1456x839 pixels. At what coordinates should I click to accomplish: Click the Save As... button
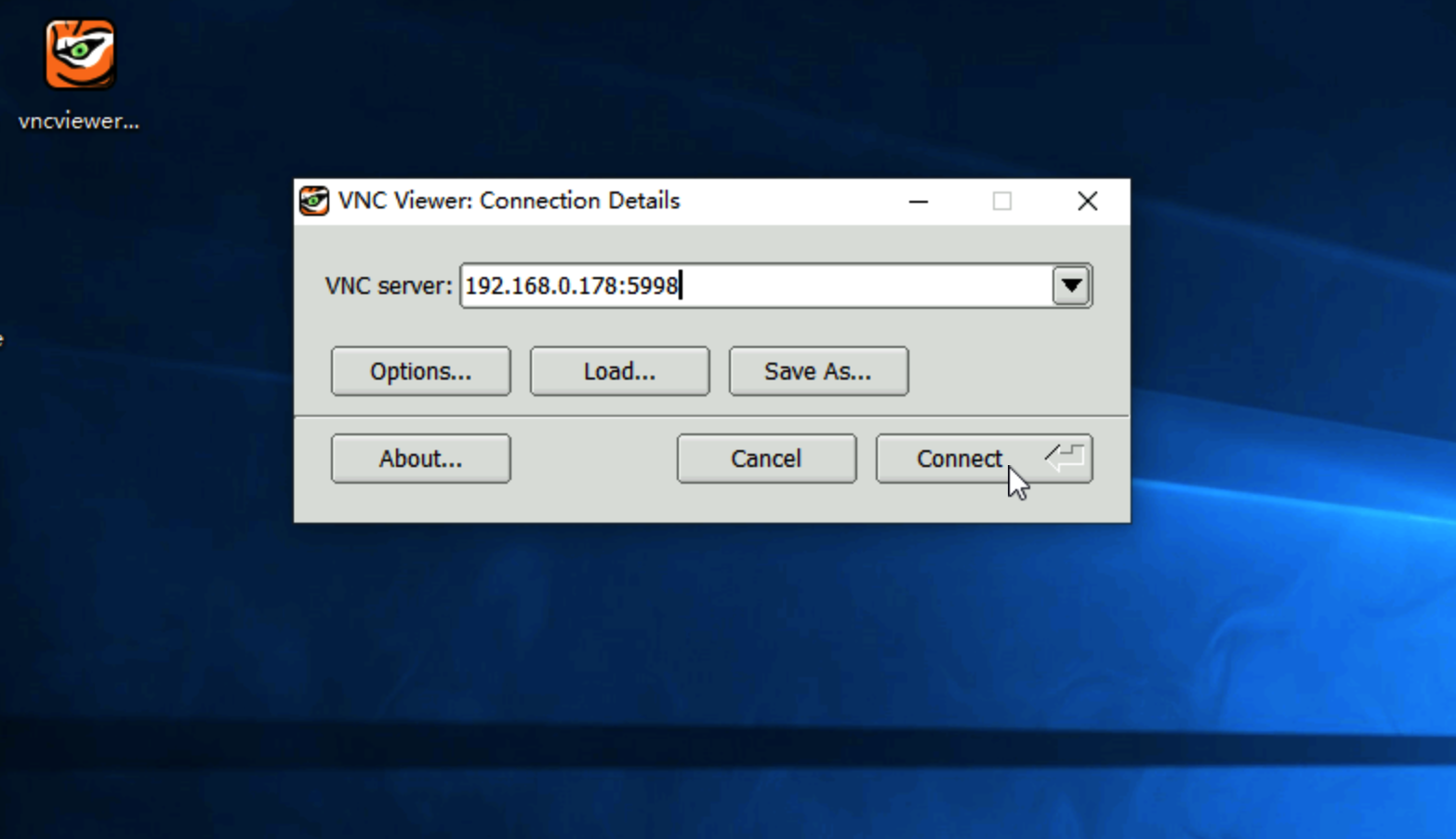(x=818, y=371)
